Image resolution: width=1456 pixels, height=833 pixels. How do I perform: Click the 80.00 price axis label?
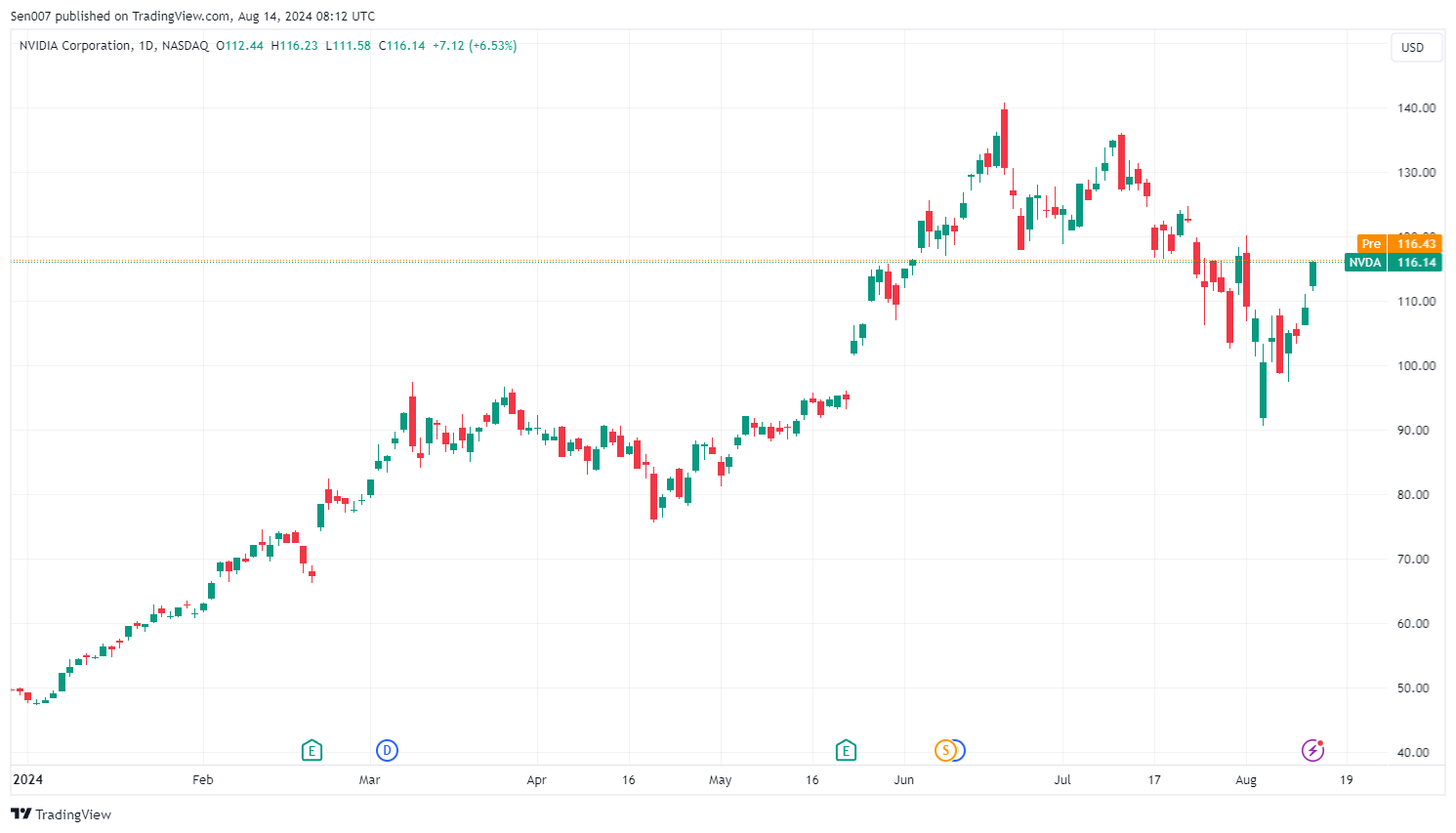[x=1416, y=494]
